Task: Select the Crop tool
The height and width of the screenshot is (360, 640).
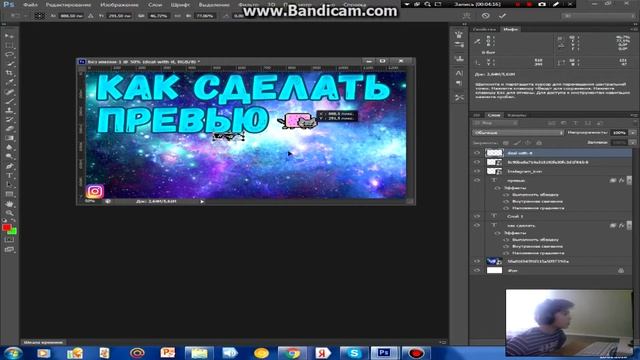Action: pos(9,73)
